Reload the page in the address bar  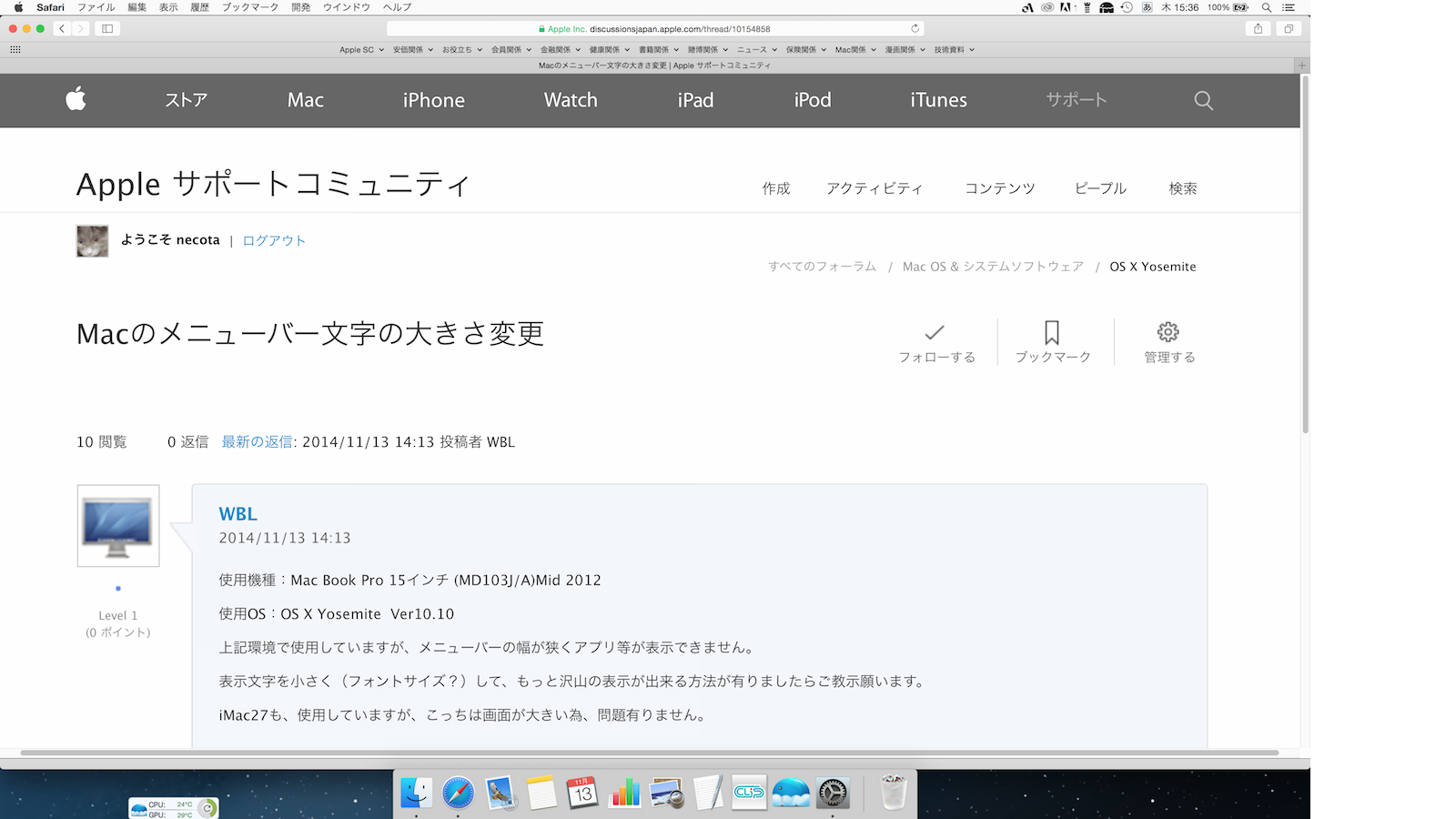pos(915,28)
